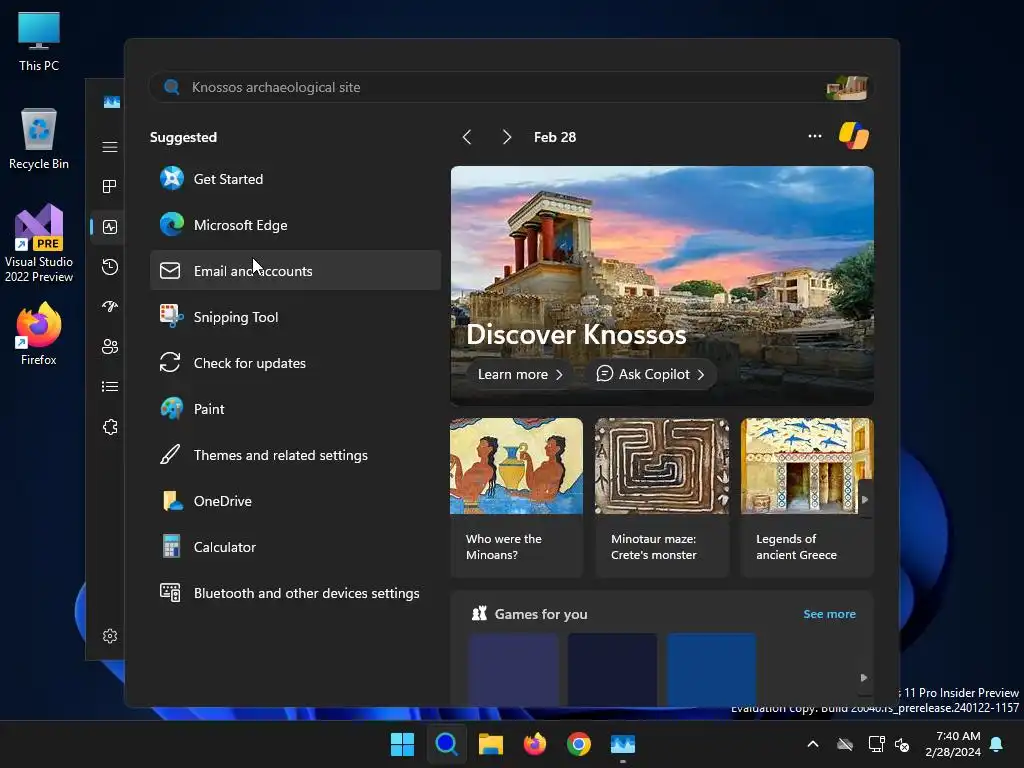The image size is (1024, 768).
Task: Click the muted volume tray icon
Action: pyautogui.click(x=902, y=744)
